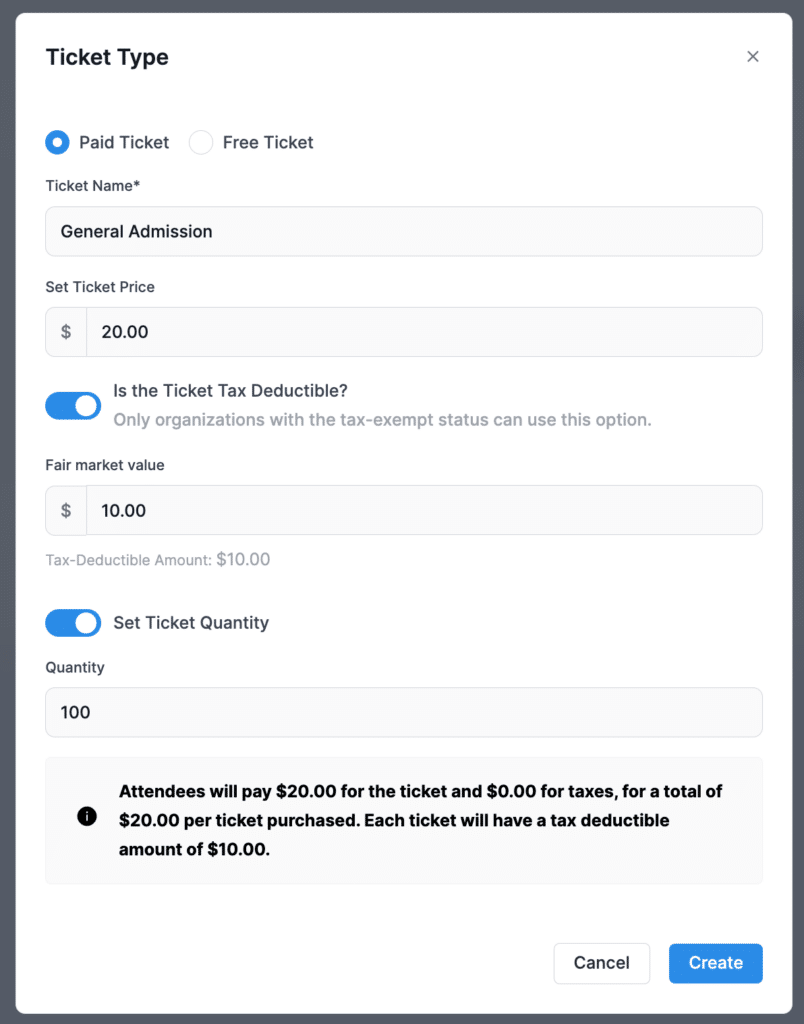
Task: Click the dollar sign next to ticket price
Action: [65, 331]
